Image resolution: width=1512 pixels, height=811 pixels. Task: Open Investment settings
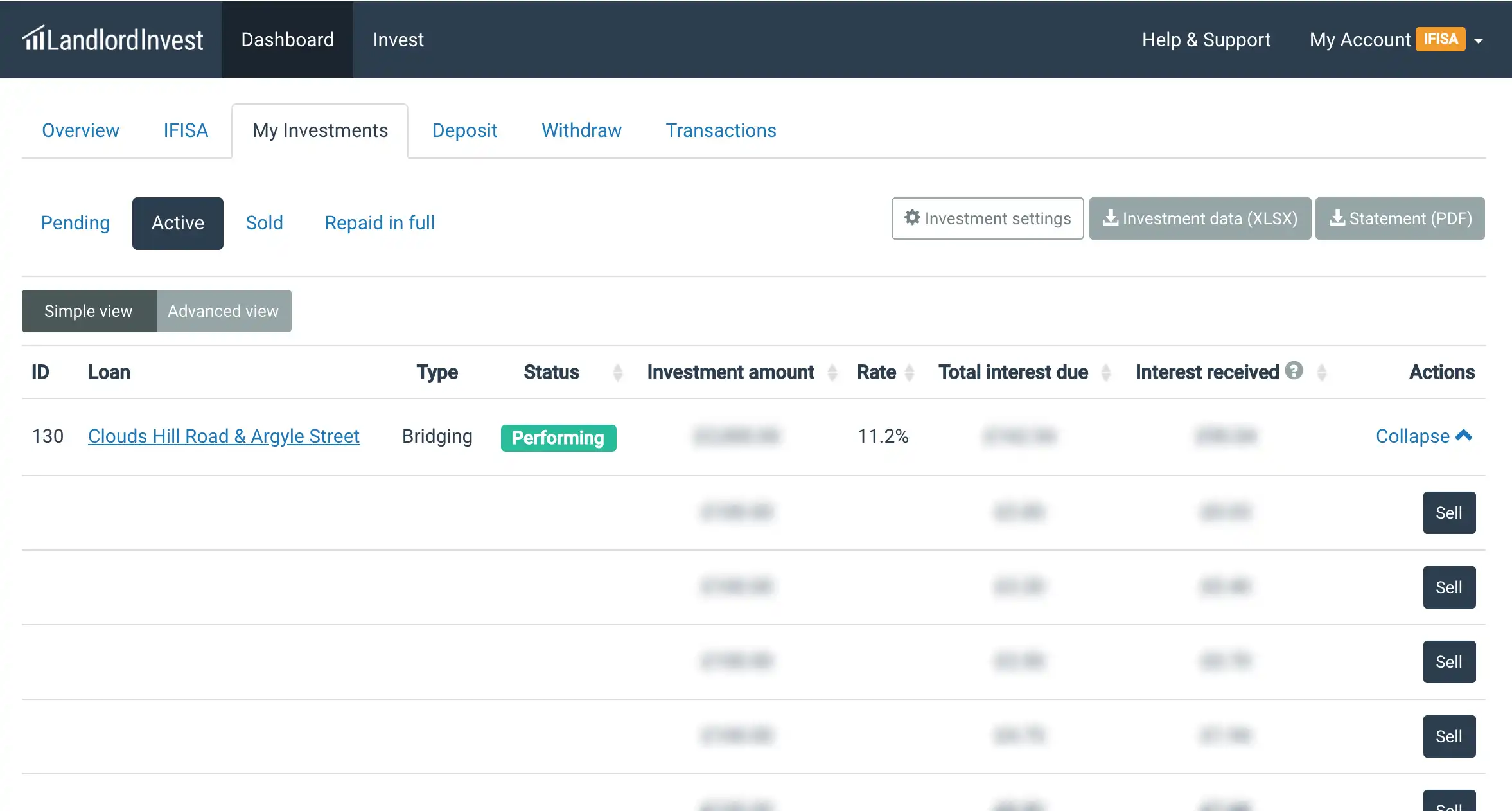pyautogui.click(x=987, y=218)
